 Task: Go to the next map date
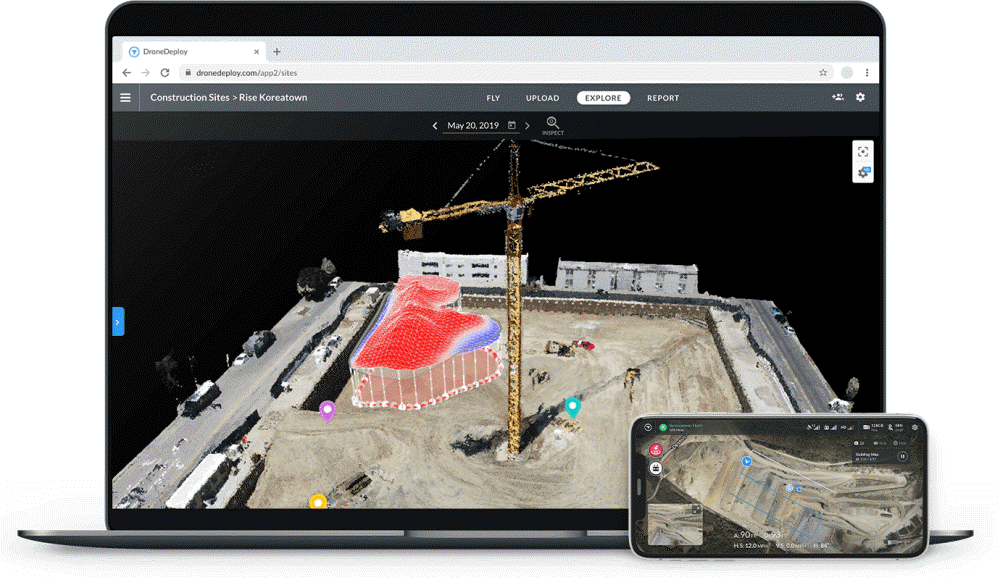coord(527,126)
